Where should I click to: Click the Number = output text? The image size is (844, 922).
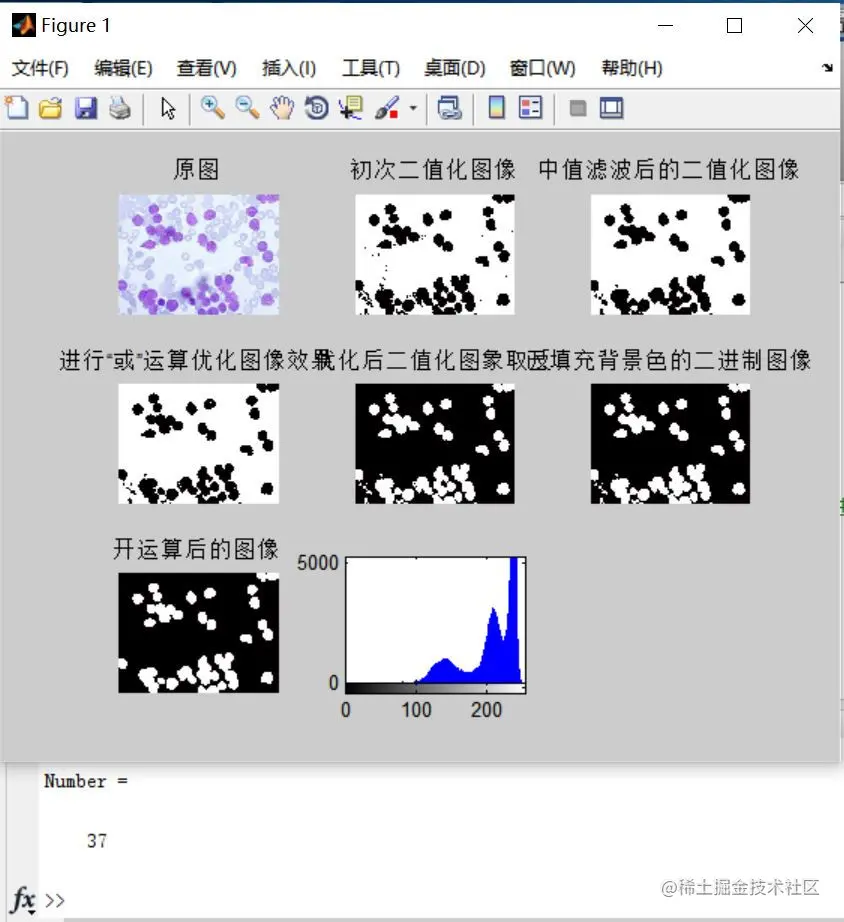[86, 781]
